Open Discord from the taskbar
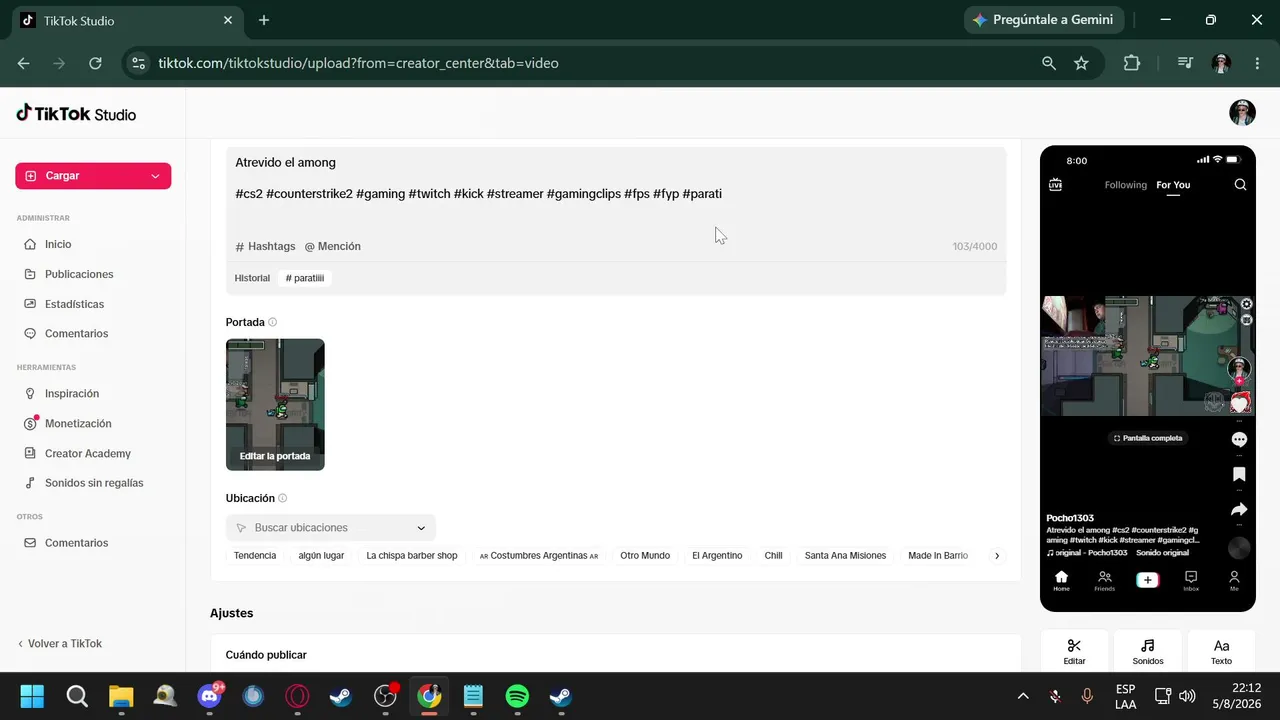Image resolution: width=1280 pixels, height=720 pixels. [210, 696]
